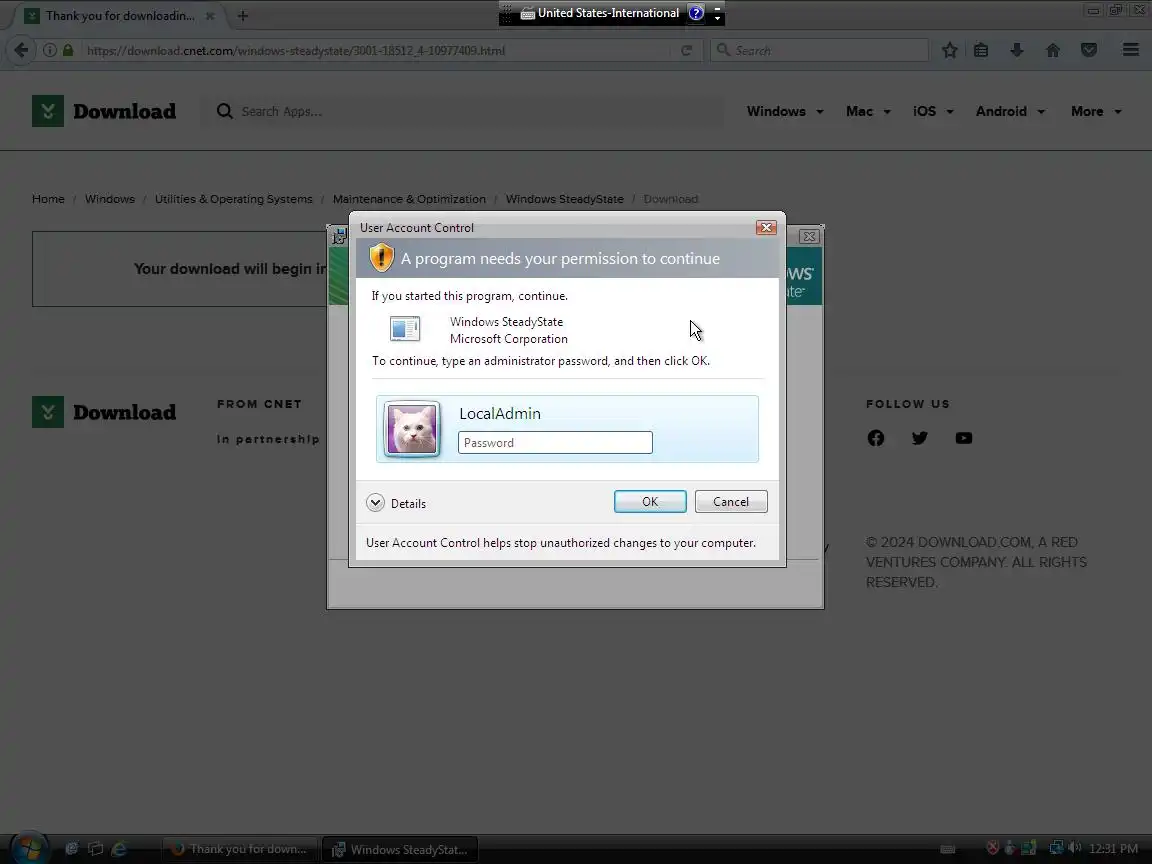The image size is (1152, 864).
Task: Switch to 'Thank you for down...' taskbar button
Action: [x=240, y=849]
